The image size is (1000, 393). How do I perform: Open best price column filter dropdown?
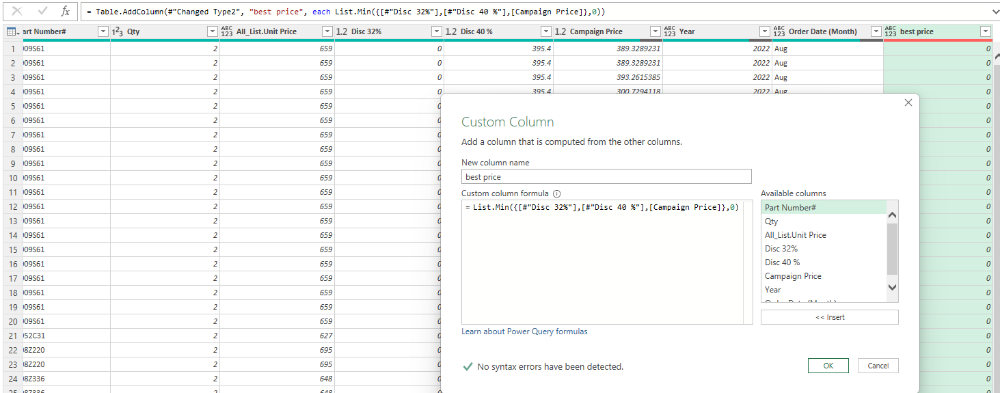985,31
